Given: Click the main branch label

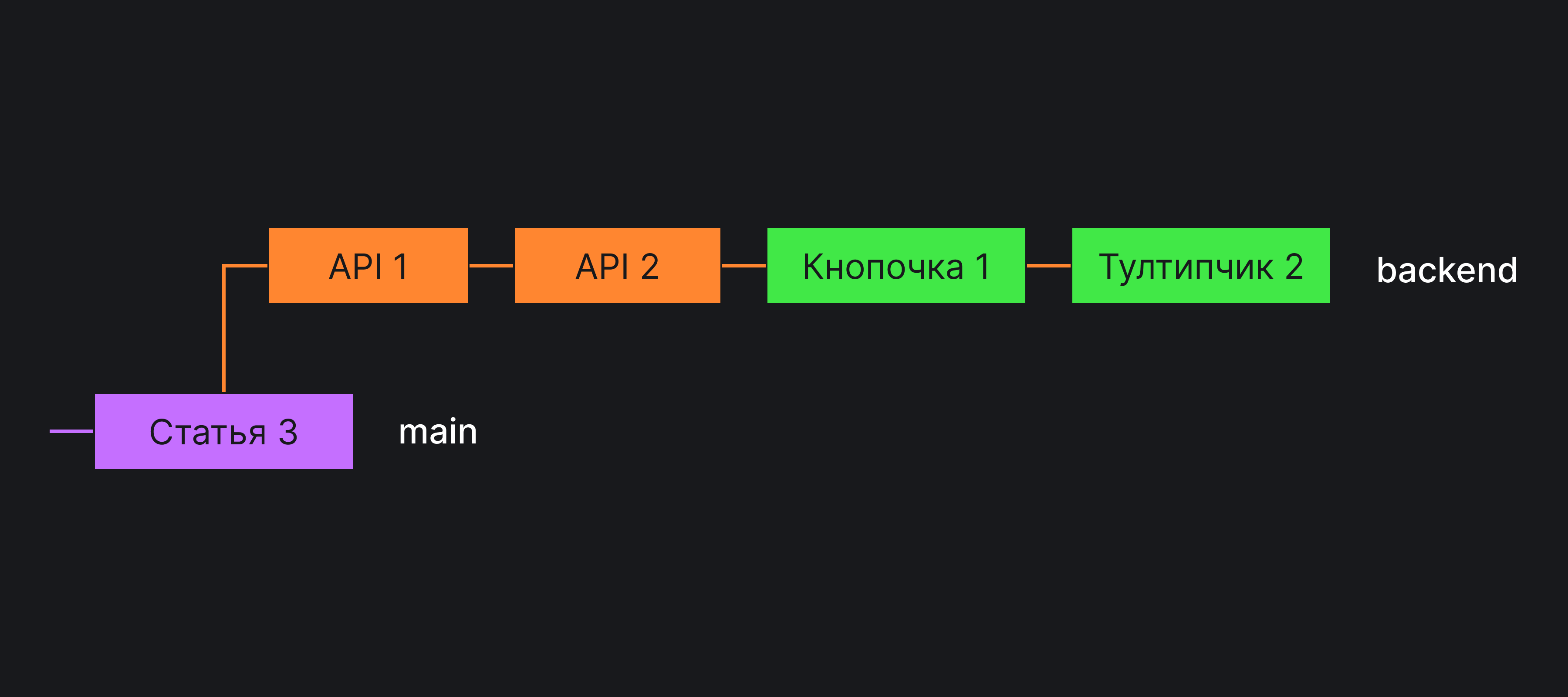Looking at the screenshot, I should 438,432.
